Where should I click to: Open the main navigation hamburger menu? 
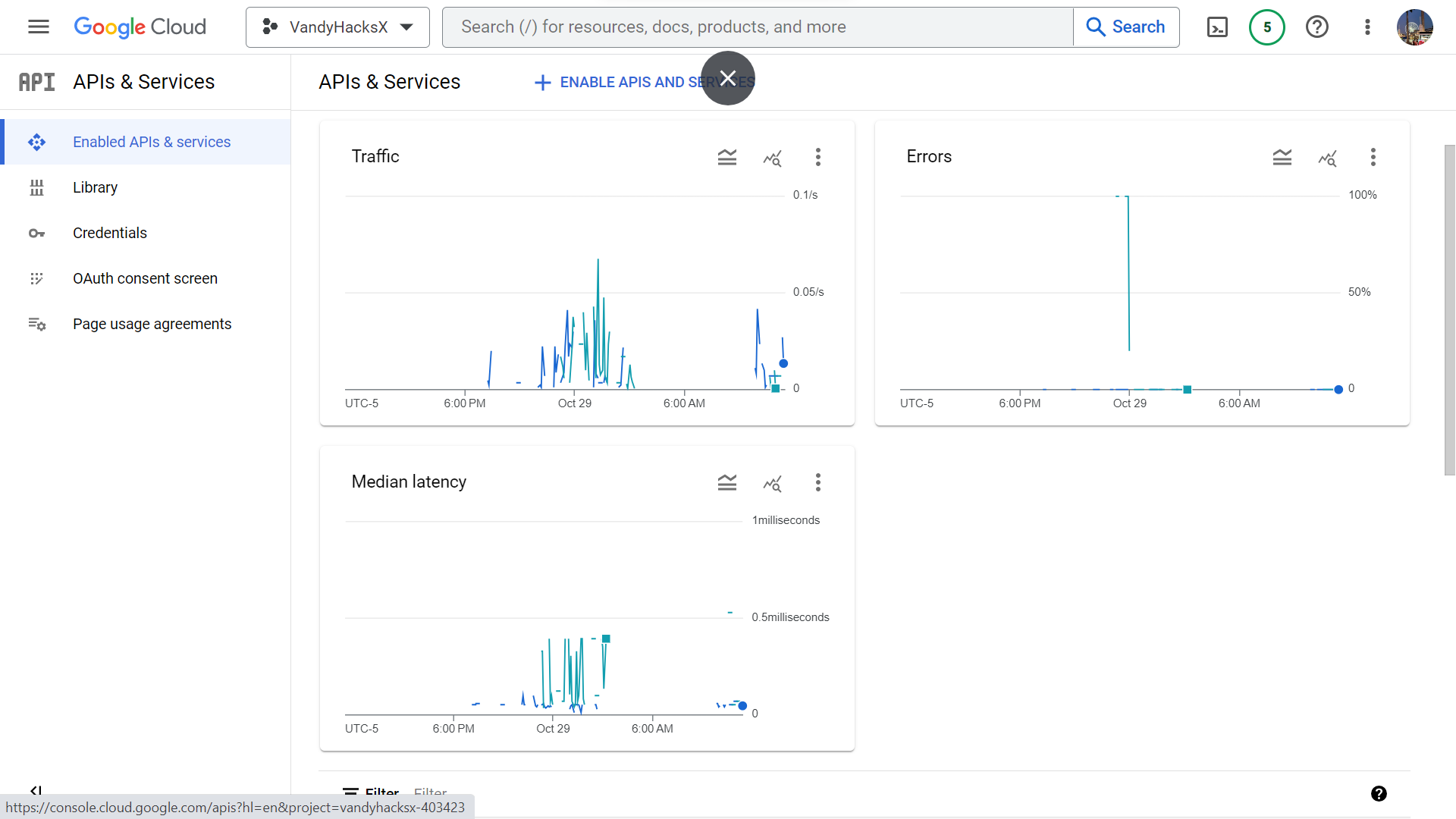pos(38,27)
